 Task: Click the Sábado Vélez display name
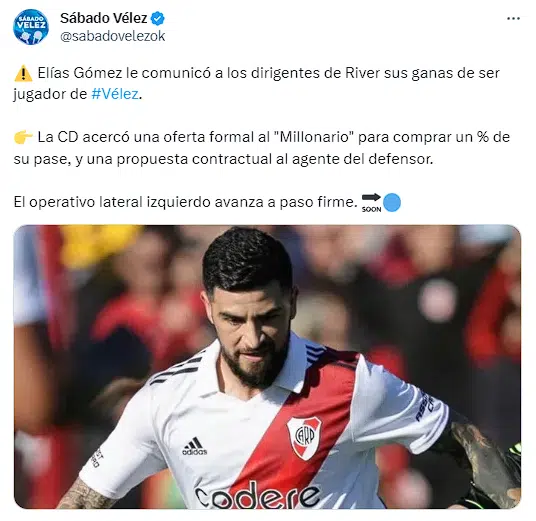[x=104, y=18]
